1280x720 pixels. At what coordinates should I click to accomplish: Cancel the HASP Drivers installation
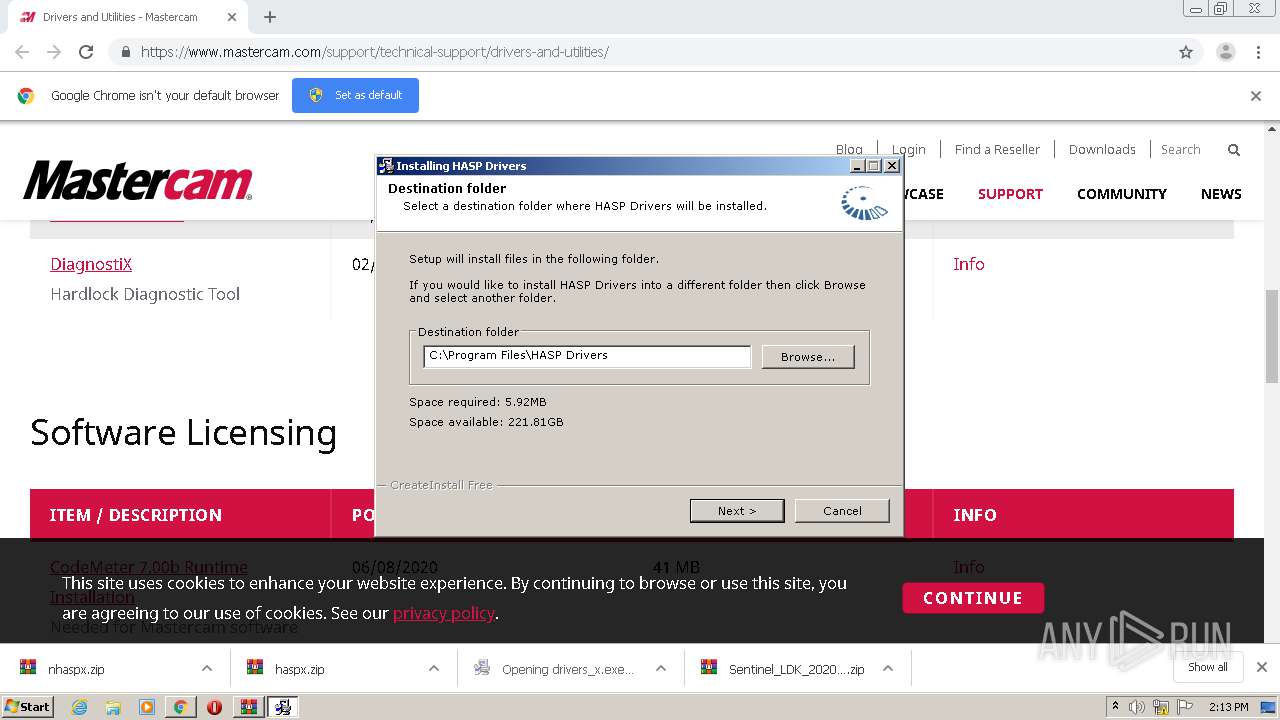[842, 511]
